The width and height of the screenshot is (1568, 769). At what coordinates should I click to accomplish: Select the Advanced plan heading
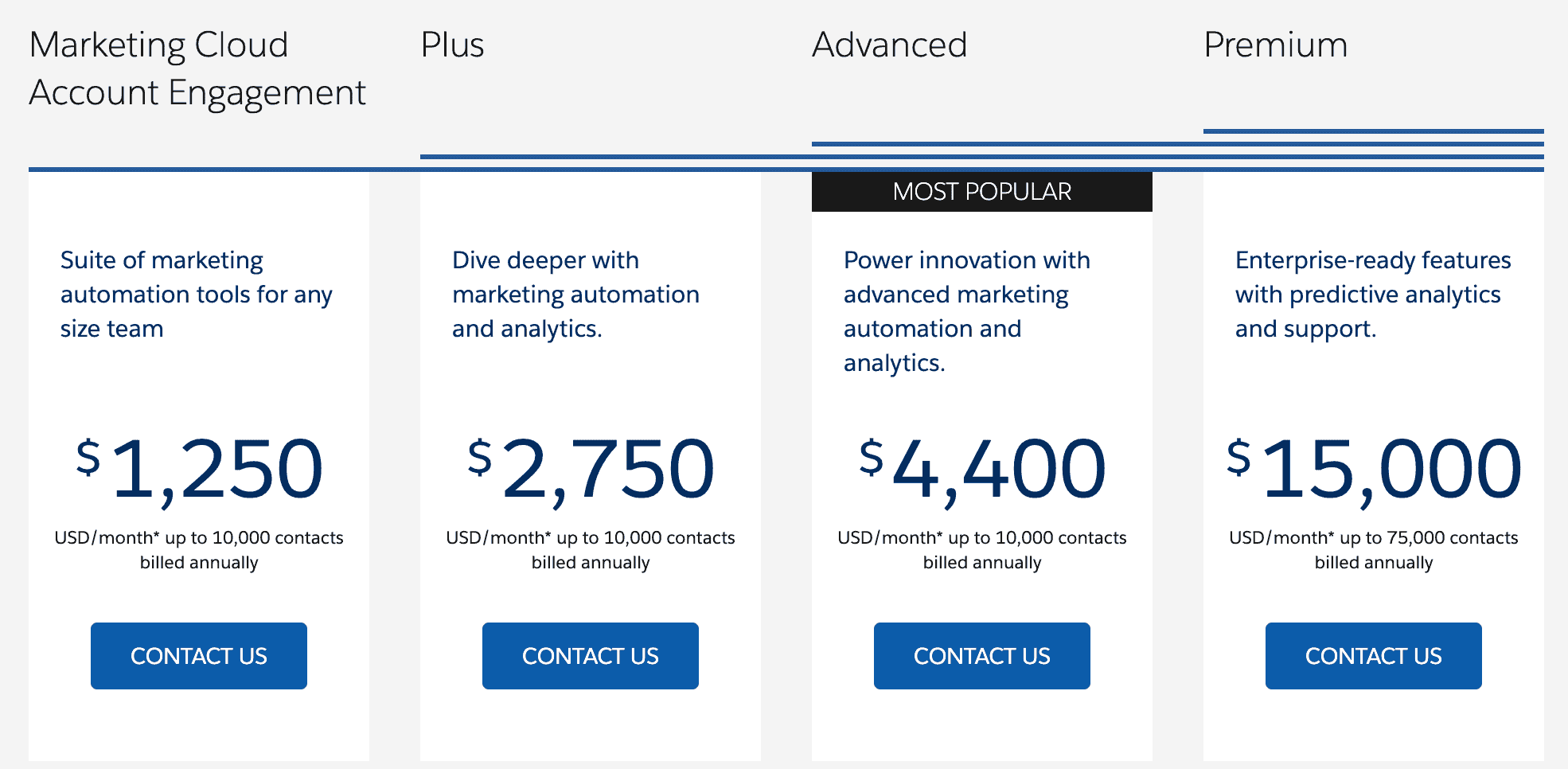point(889,45)
